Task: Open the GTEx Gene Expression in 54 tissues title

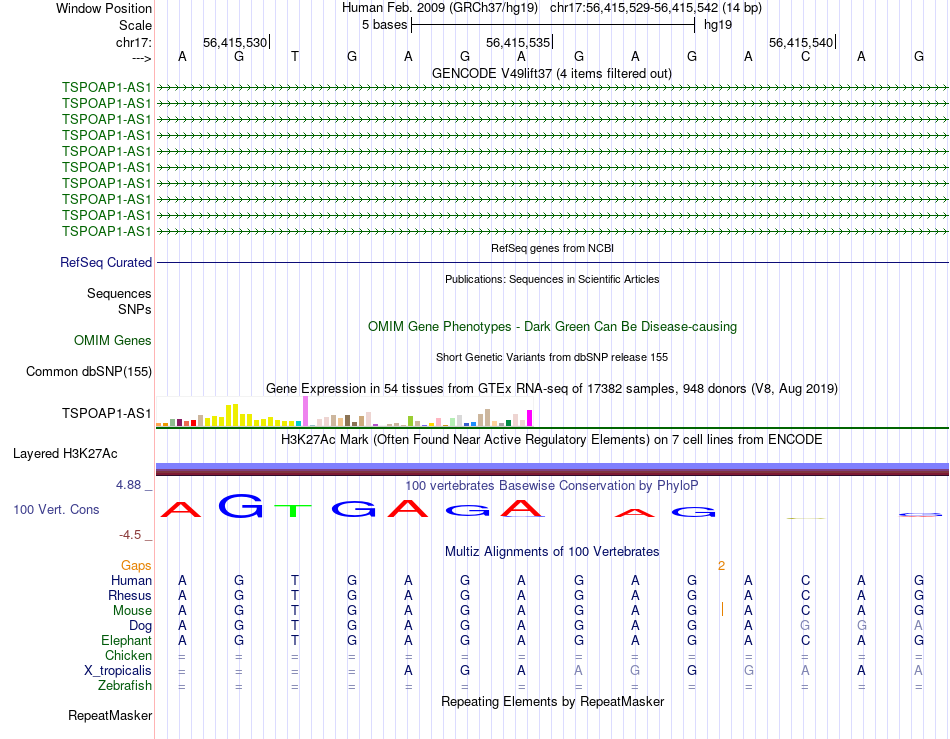Action: (x=552, y=388)
